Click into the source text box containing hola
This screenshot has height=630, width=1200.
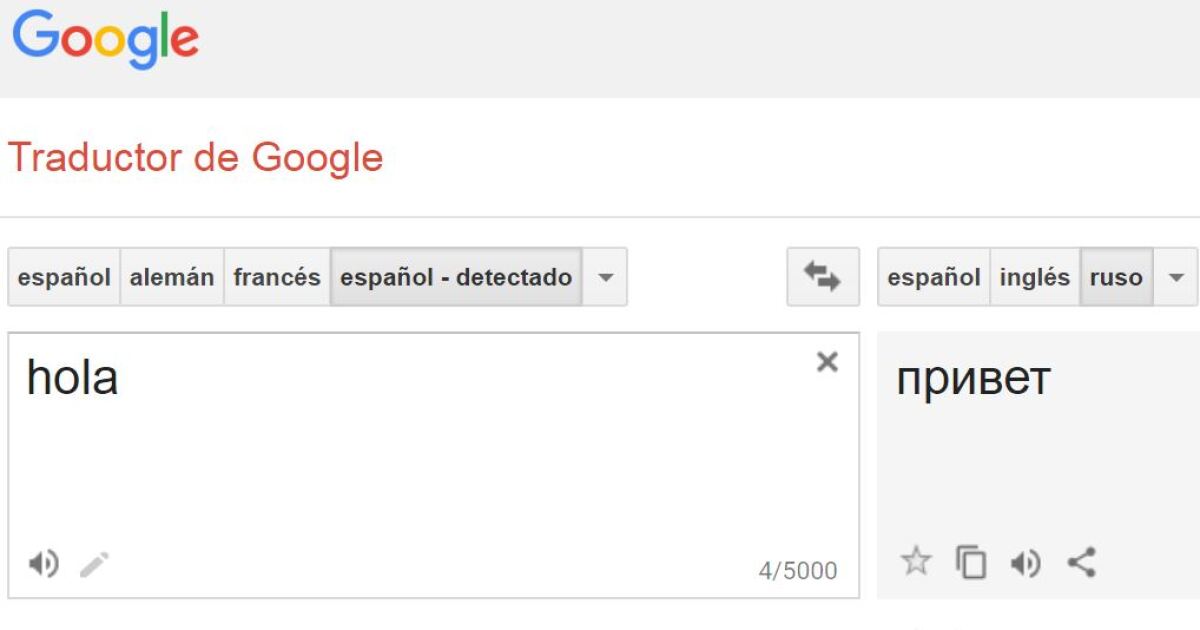click(400, 450)
